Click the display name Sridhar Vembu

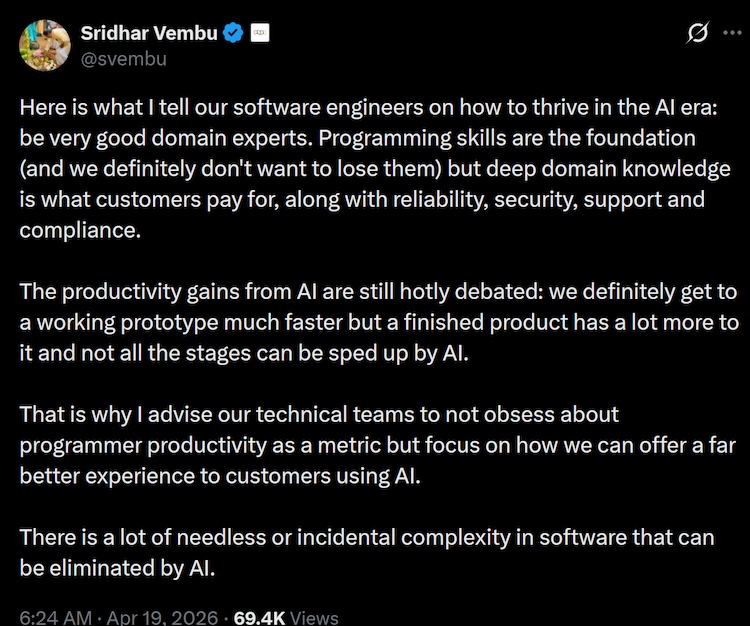coord(149,34)
